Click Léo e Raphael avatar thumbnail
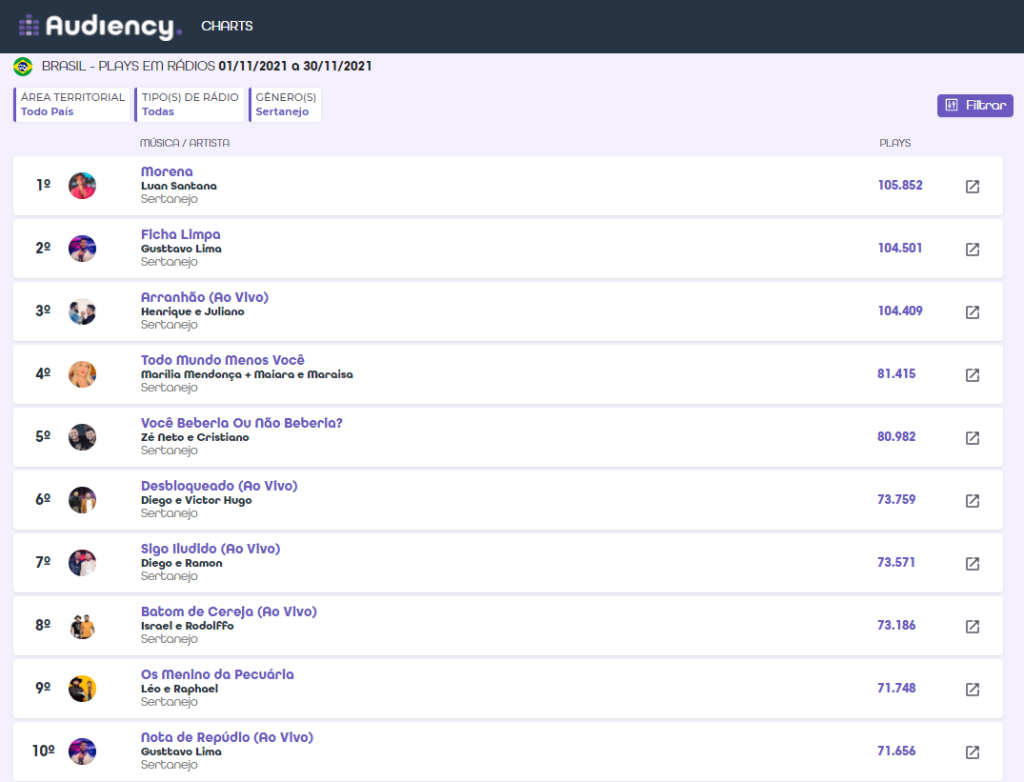 82,688
